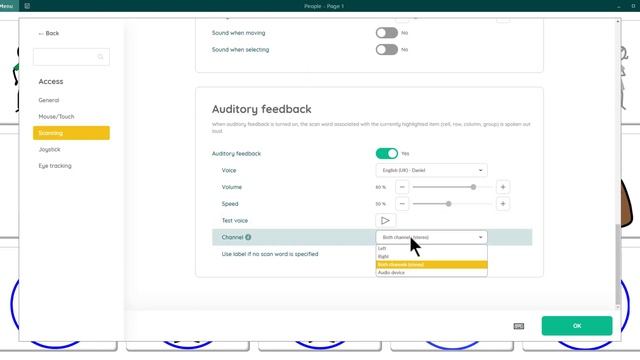Choose Audio device in Channel list

coord(431,272)
